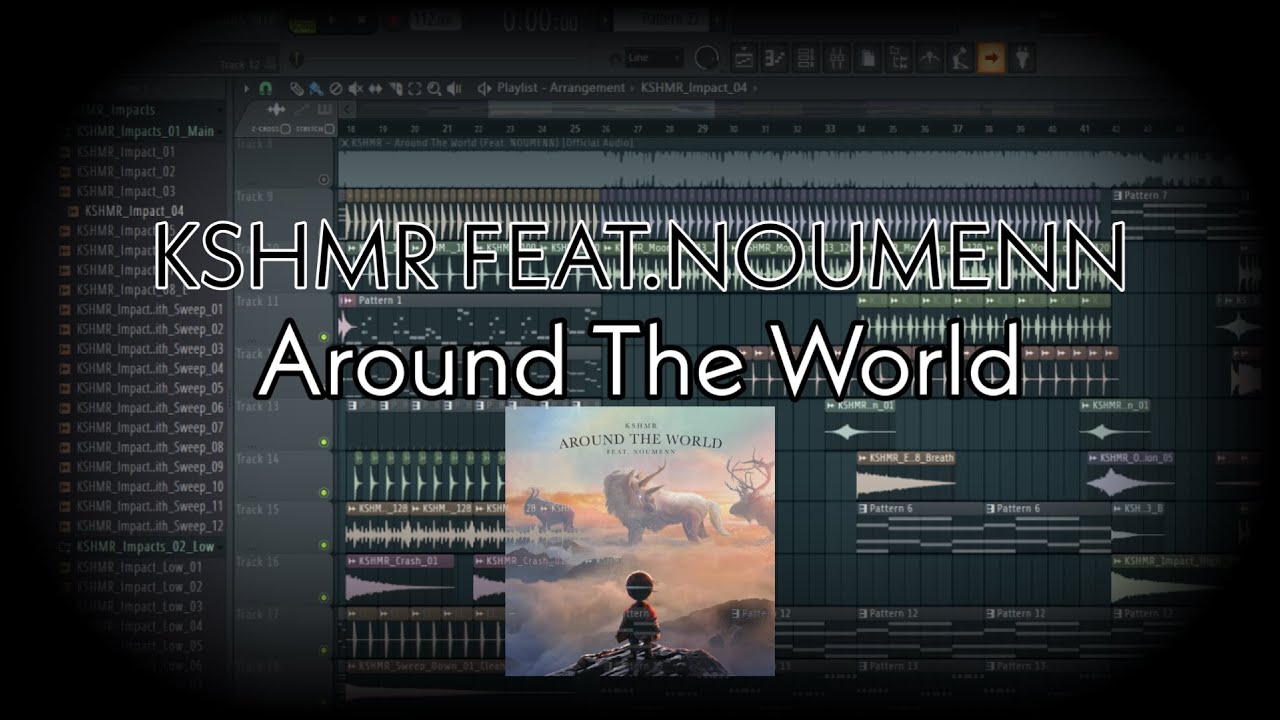Open the Mixer view icon

click(x=836, y=59)
